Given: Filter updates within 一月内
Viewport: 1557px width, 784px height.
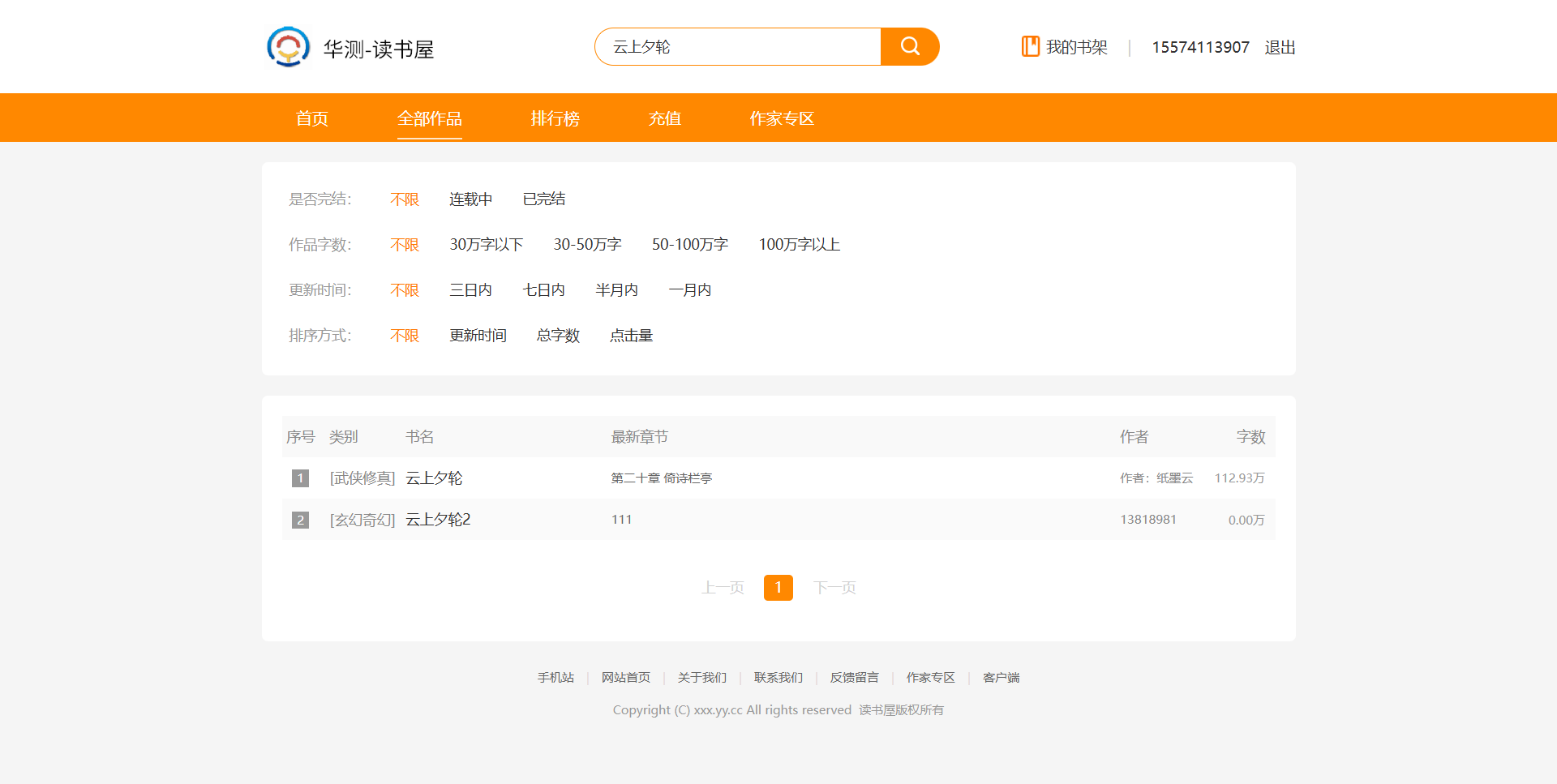Looking at the screenshot, I should [x=690, y=290].
